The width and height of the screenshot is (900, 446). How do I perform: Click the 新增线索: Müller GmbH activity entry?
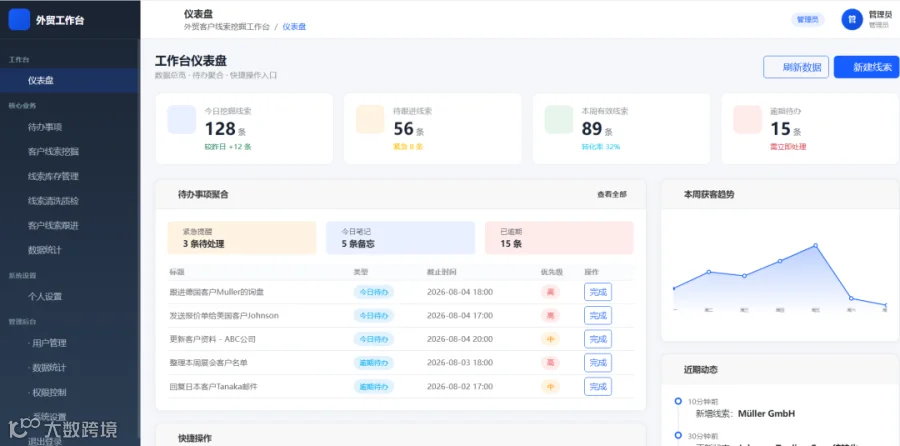tap(745, 413)
